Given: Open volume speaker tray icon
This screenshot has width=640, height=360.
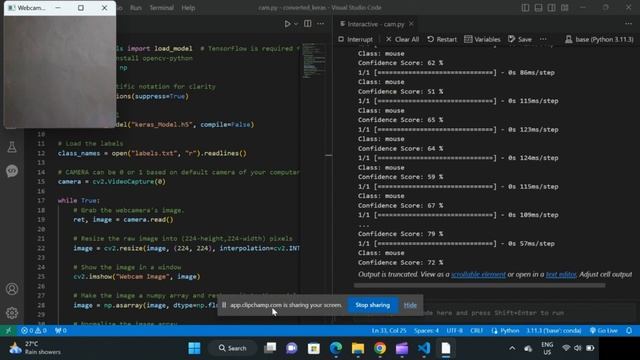Looking at the screenshot, I should (x=578, y=348).
